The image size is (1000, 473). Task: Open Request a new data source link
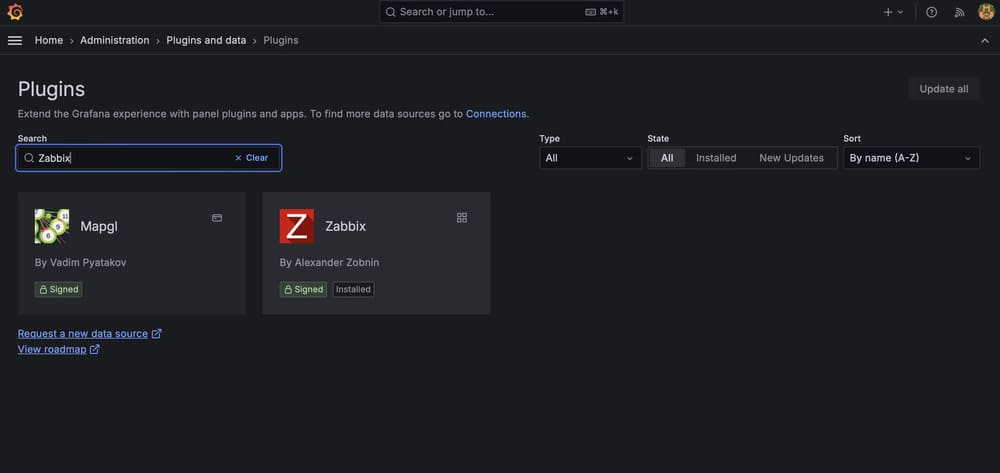[x=83, y=333]
